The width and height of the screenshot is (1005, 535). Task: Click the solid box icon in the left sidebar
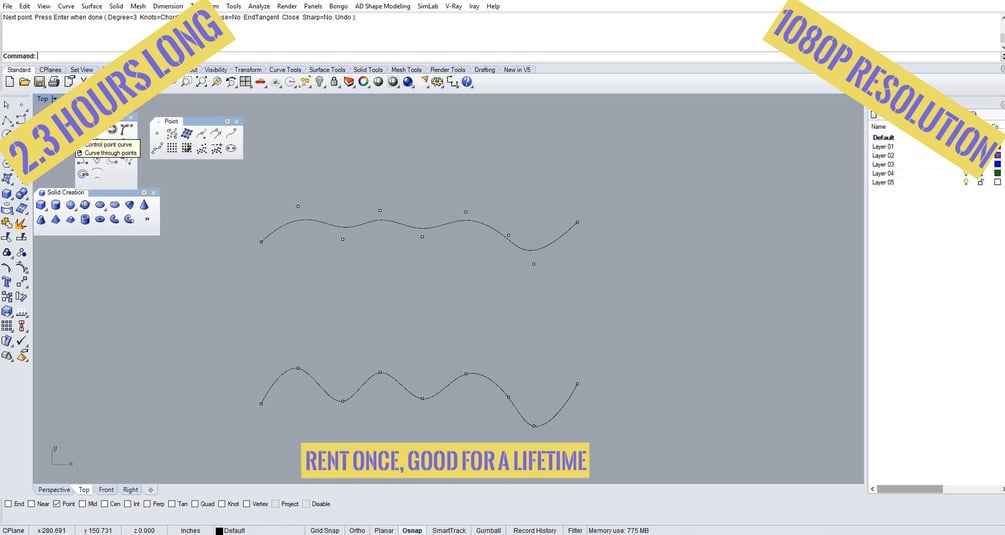point(7,193)
